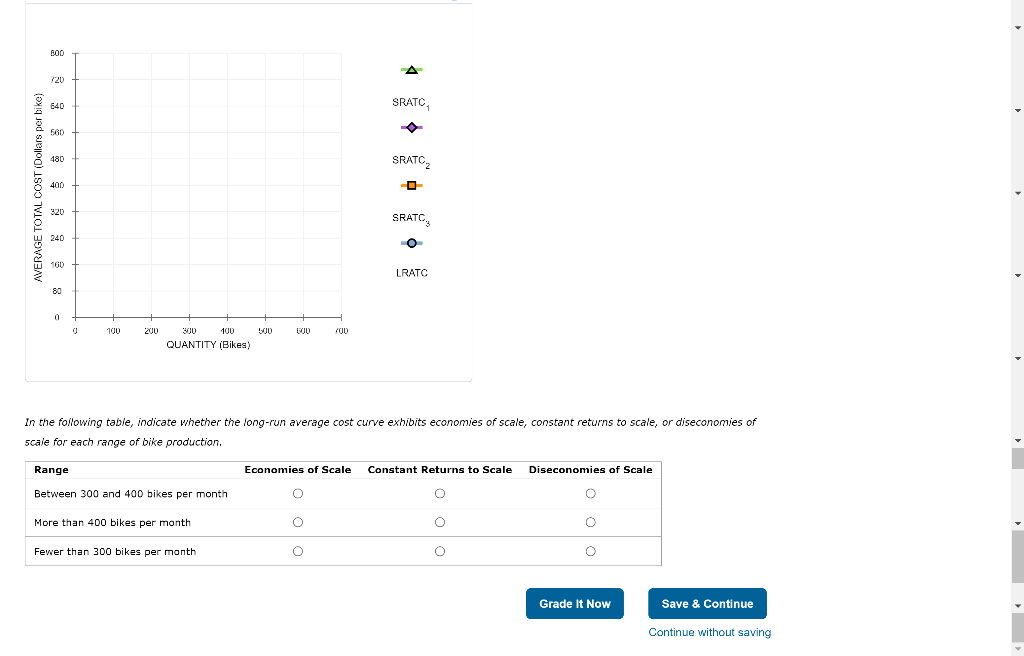The width and height of the screenshot is (1024, 656).
Task: Select the purple SRATC2 diamond legend marker
Action: click(411, 127)
